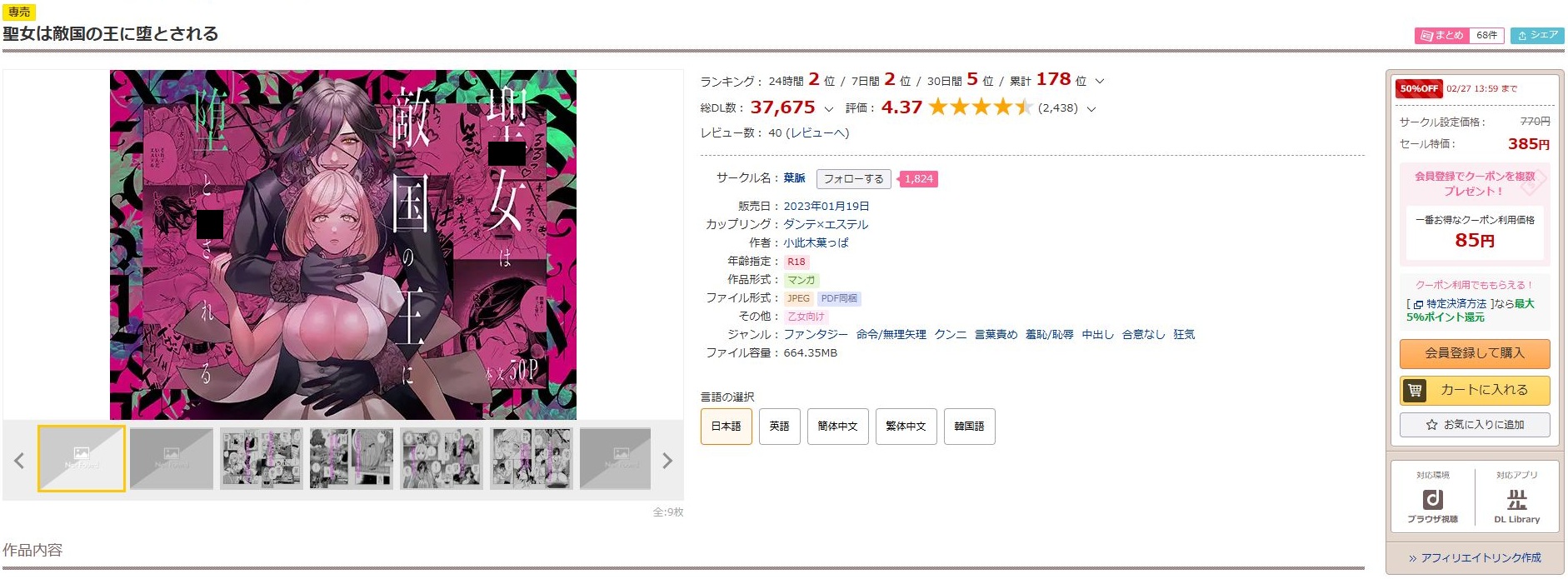Click the シェア share button
This screenshot has width=1568, height=579.
point(1537,35)
